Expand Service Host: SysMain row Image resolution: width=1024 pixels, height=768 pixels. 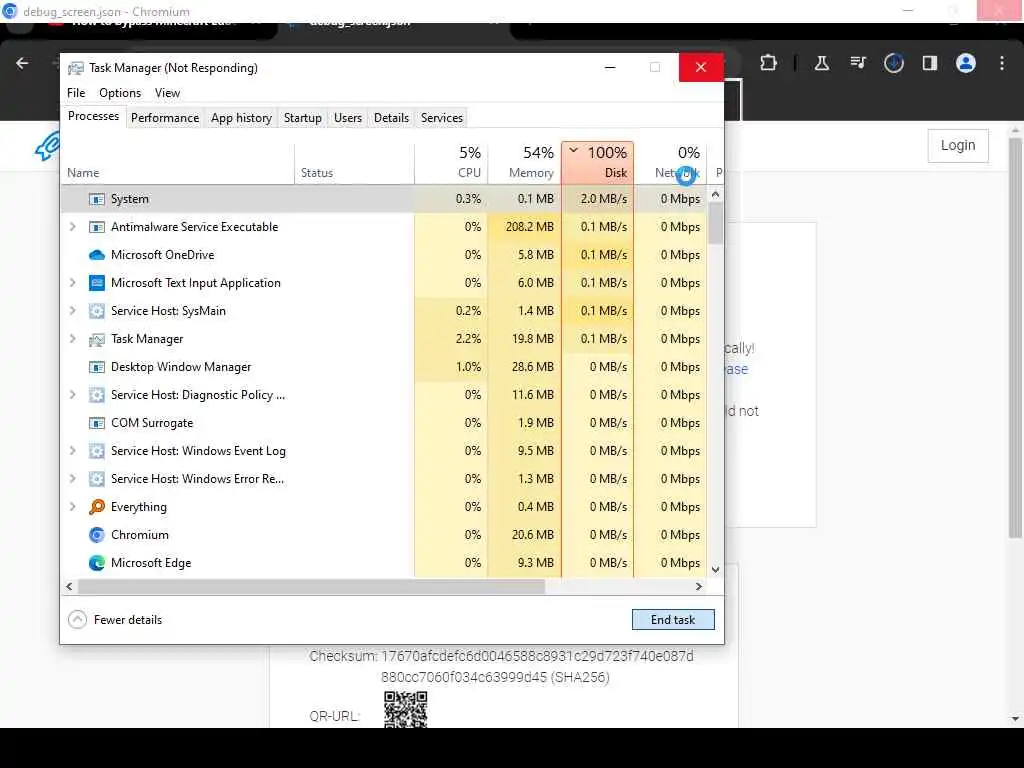(72, 311)
